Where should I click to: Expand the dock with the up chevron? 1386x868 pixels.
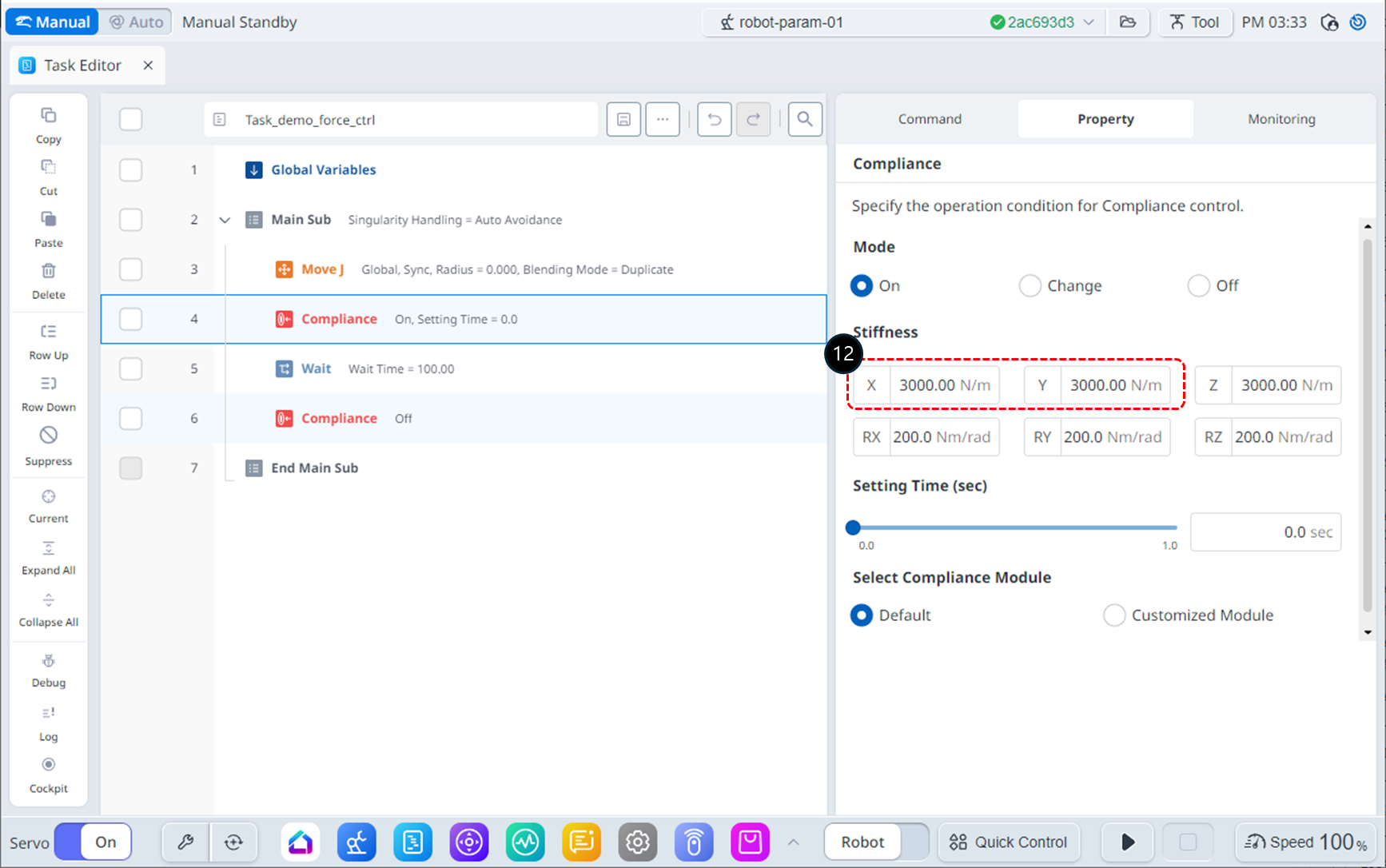pos(793,842)
